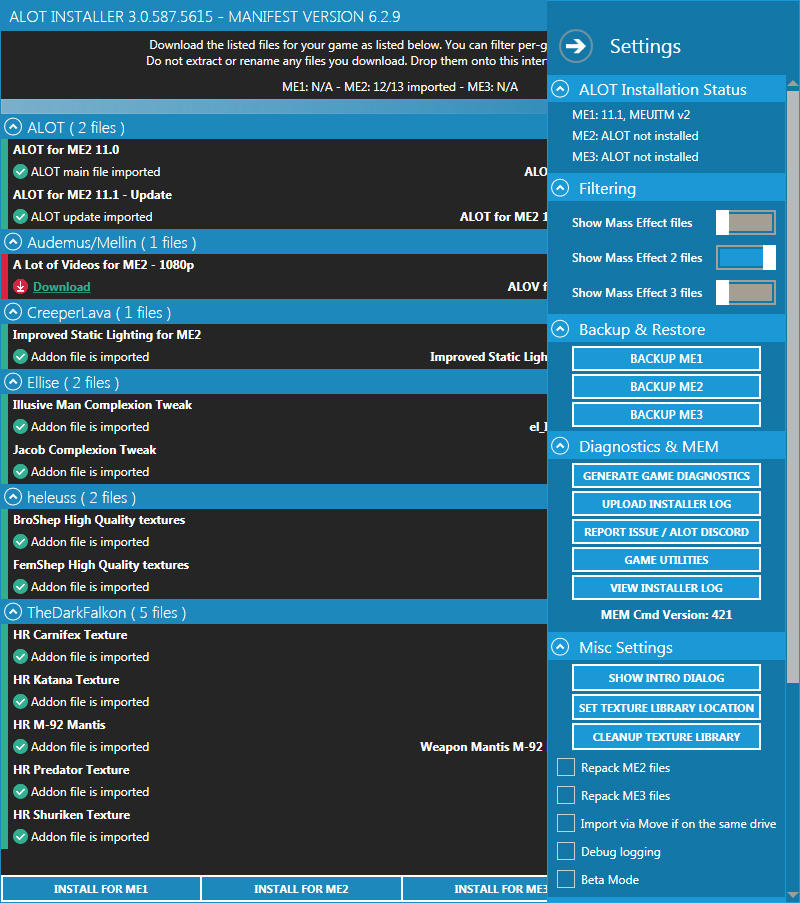Click the ME2: 12/13 imported status line
The width and height of the screenshot is (800, 903).
tap(400, 87)
